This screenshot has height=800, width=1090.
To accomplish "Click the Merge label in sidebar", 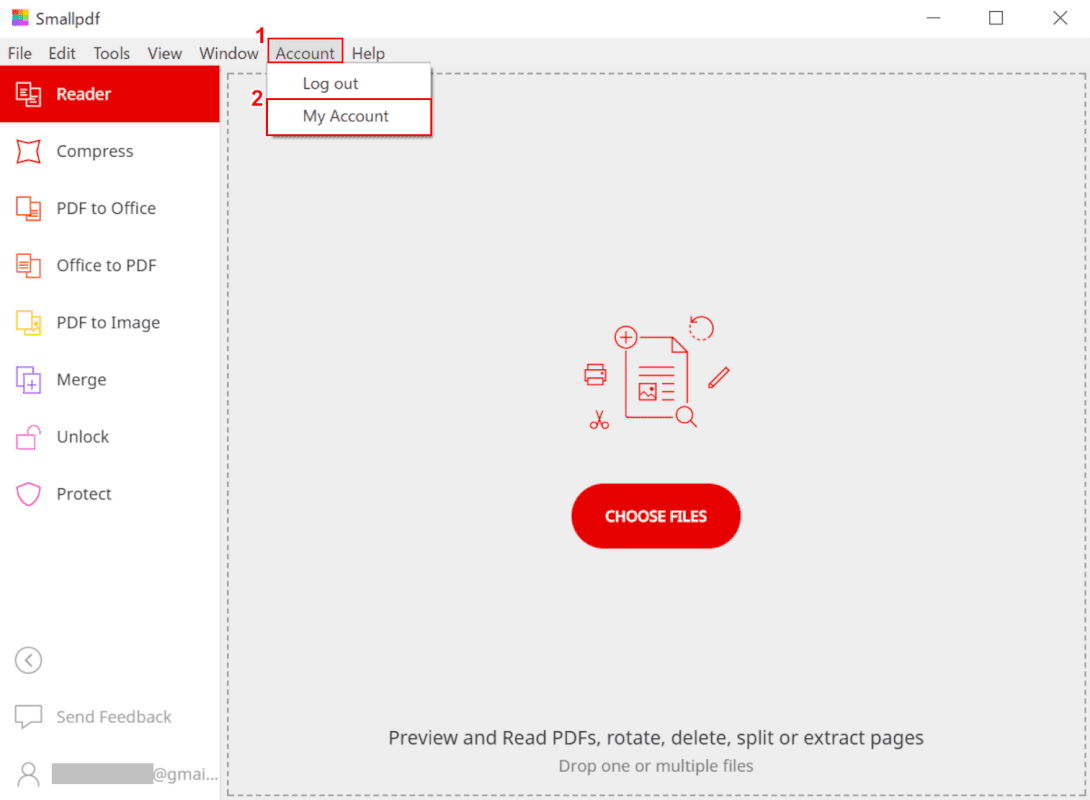I will click(81, 379).
